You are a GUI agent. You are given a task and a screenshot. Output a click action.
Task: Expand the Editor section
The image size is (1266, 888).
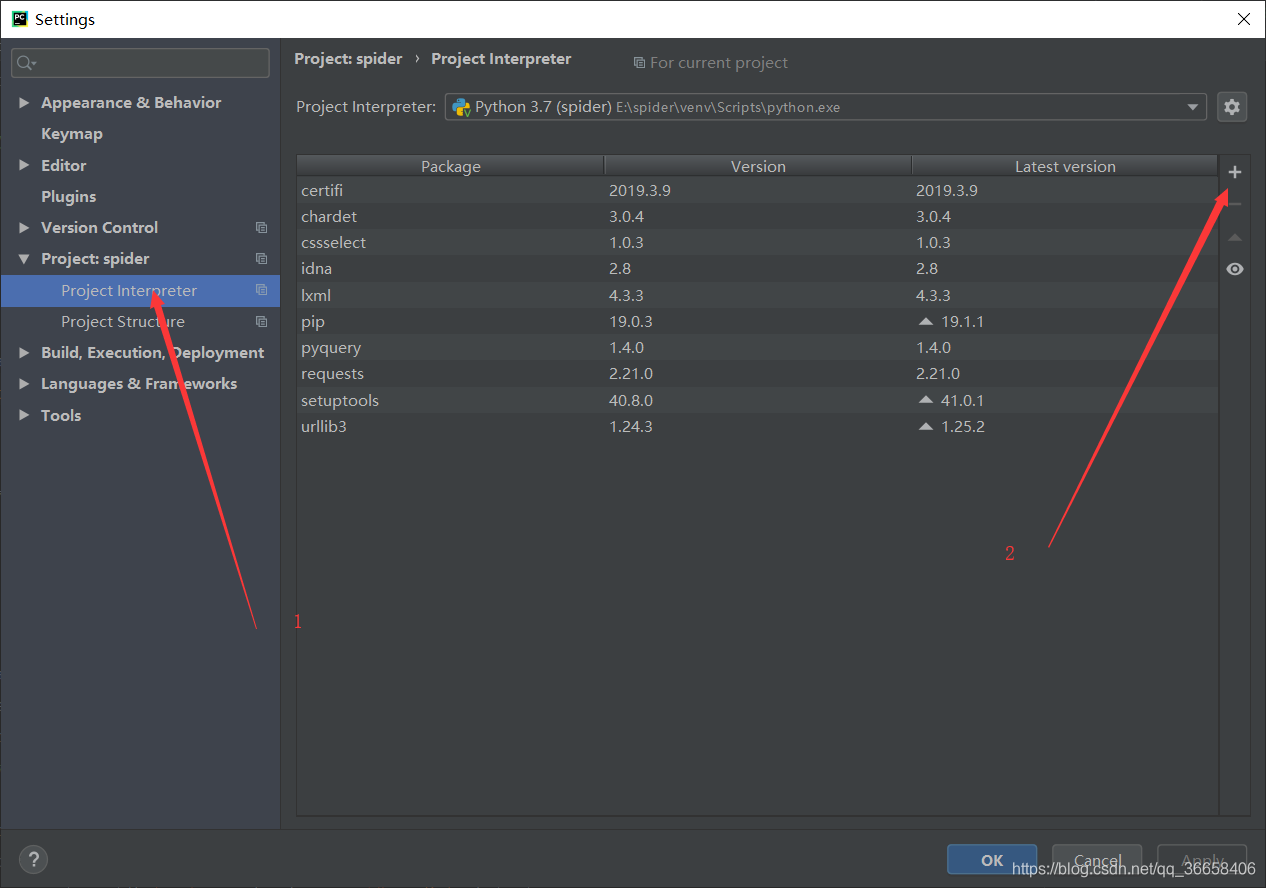coord(24,165)
